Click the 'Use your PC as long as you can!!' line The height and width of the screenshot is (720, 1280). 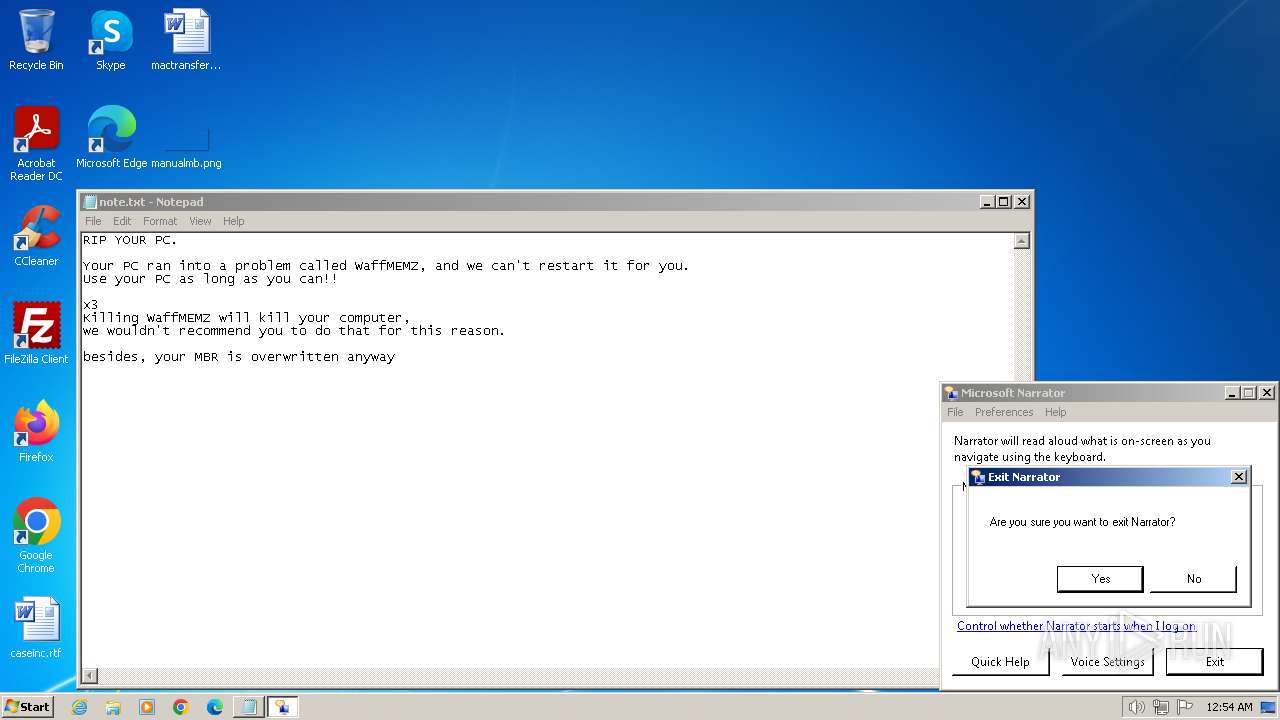[210, 279]
